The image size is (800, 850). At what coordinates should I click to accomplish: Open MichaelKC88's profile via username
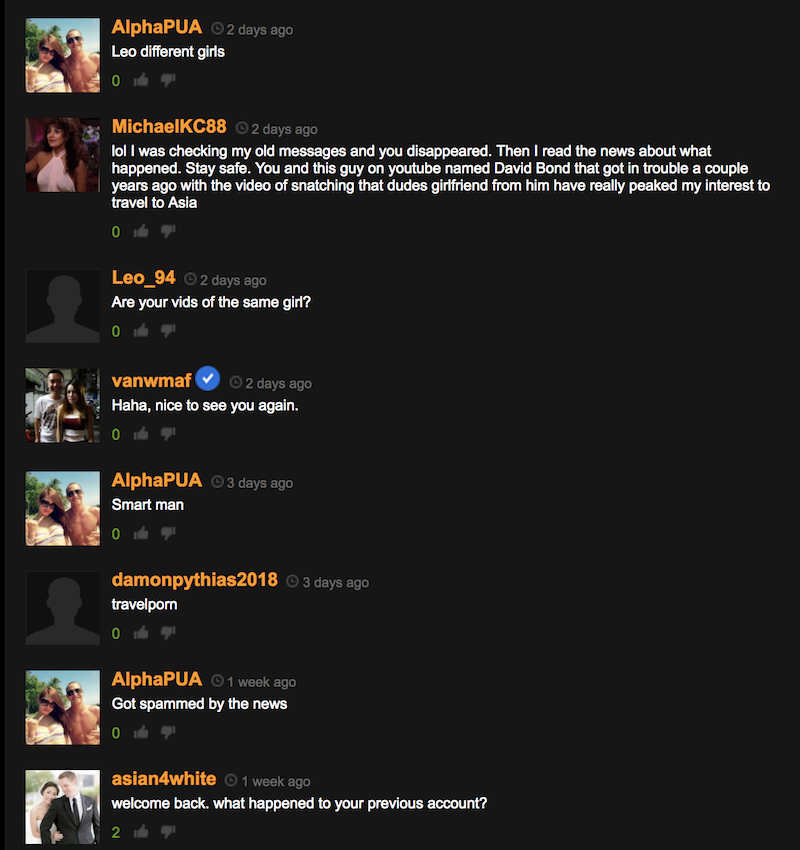169,126
